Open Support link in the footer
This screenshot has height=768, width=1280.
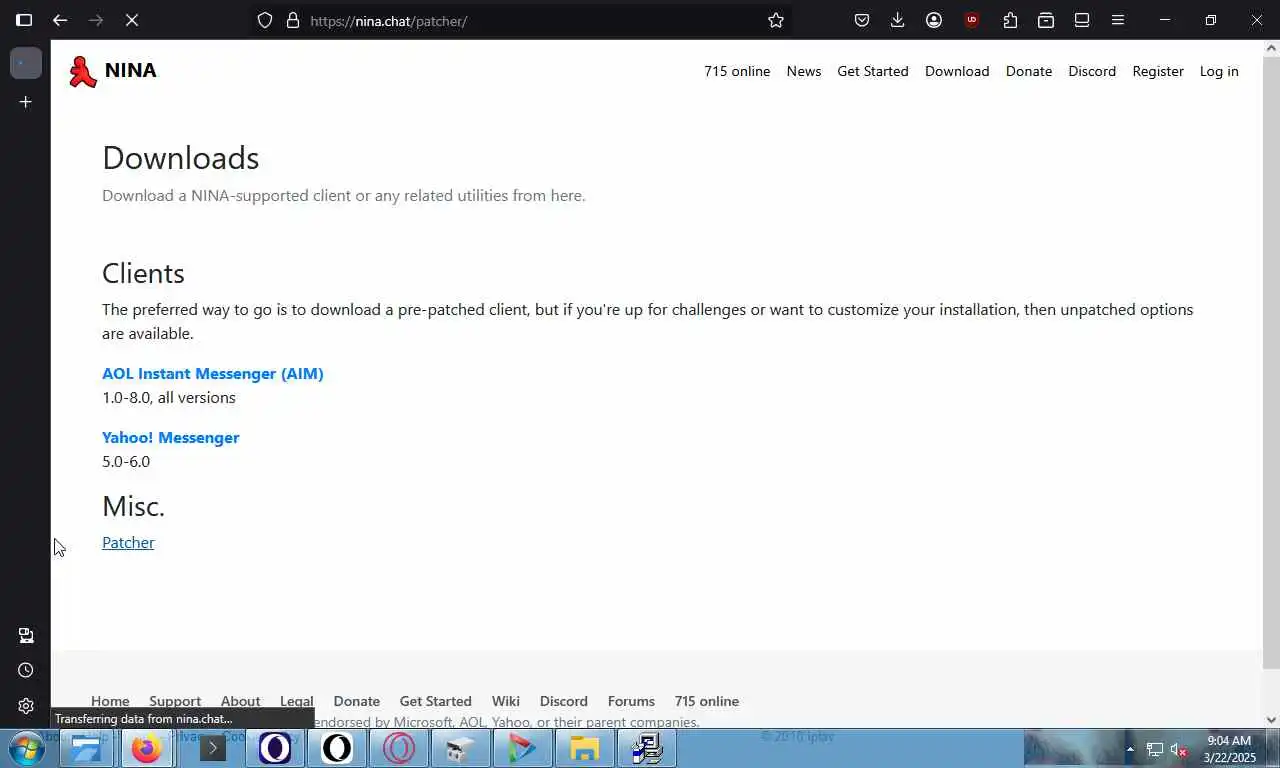(x=175, y=701)
